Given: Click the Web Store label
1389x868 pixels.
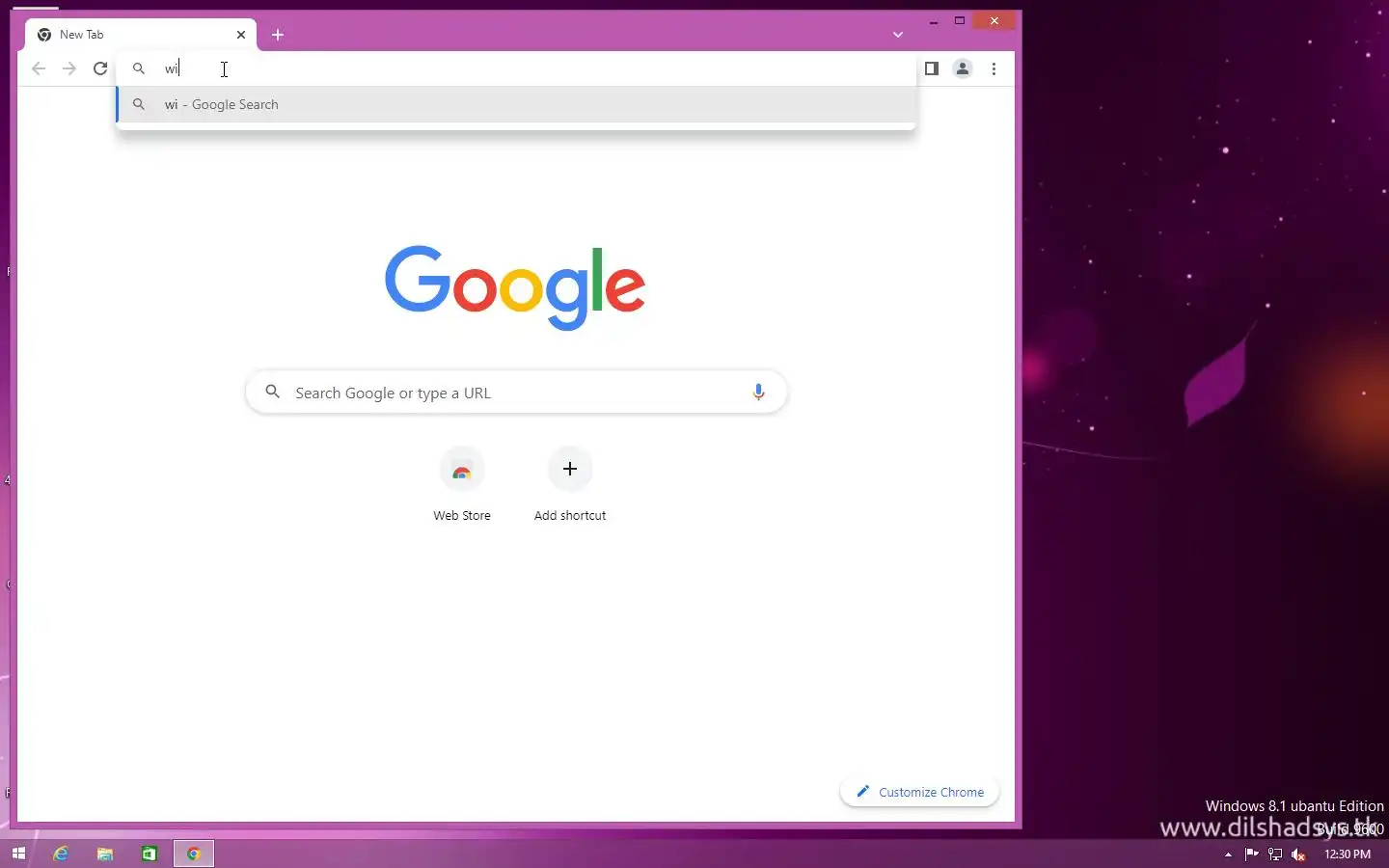Looking at the screenshot, I should (462, 516).
